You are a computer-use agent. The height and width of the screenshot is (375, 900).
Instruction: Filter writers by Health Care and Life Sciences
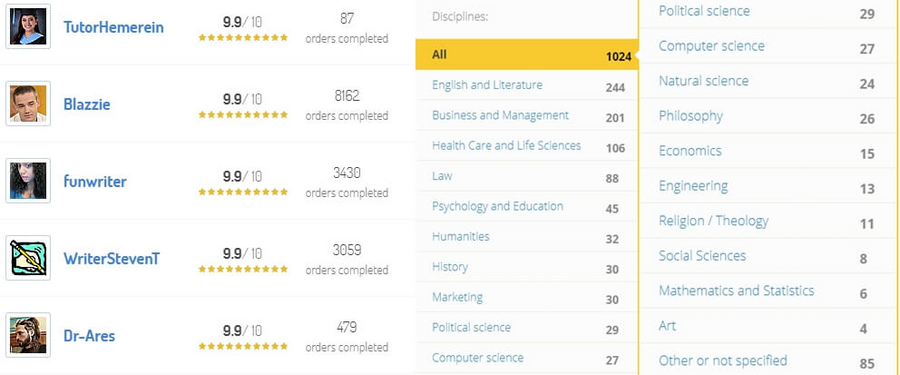[526, 146]
